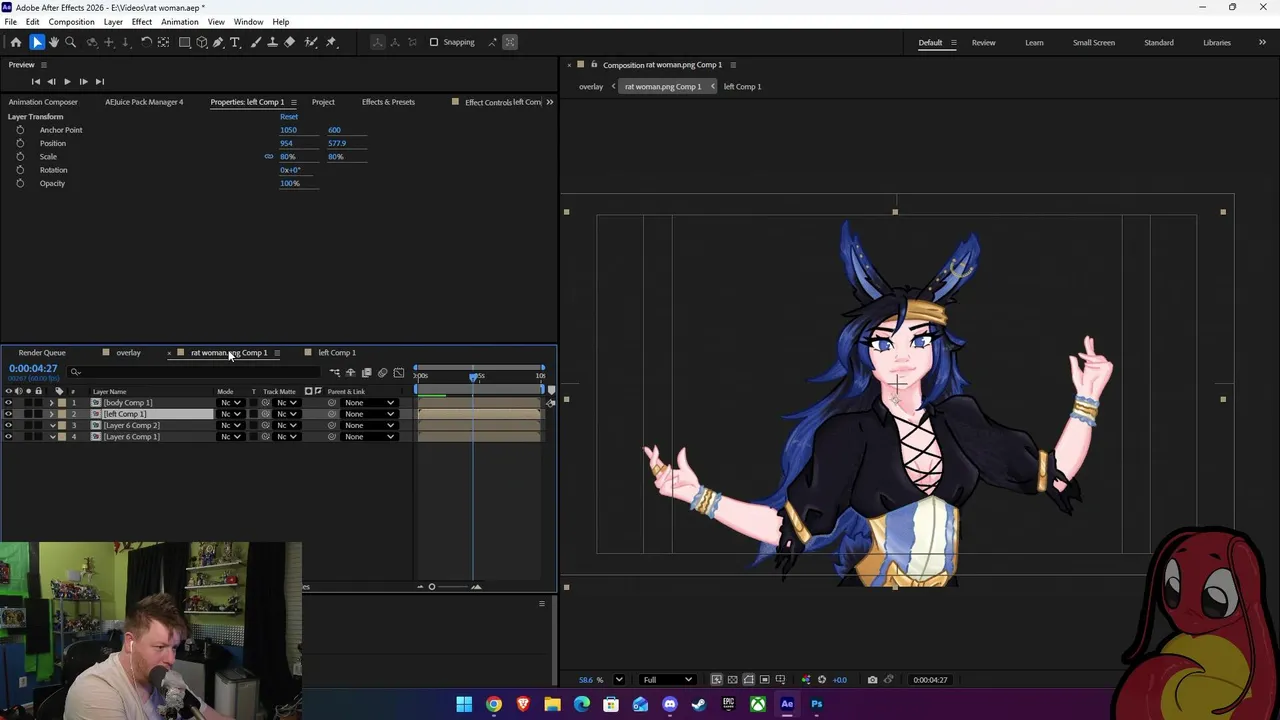1280x720 pixels.
Task: Click the current time indicator playhead
Action: [x=474, y=377]
